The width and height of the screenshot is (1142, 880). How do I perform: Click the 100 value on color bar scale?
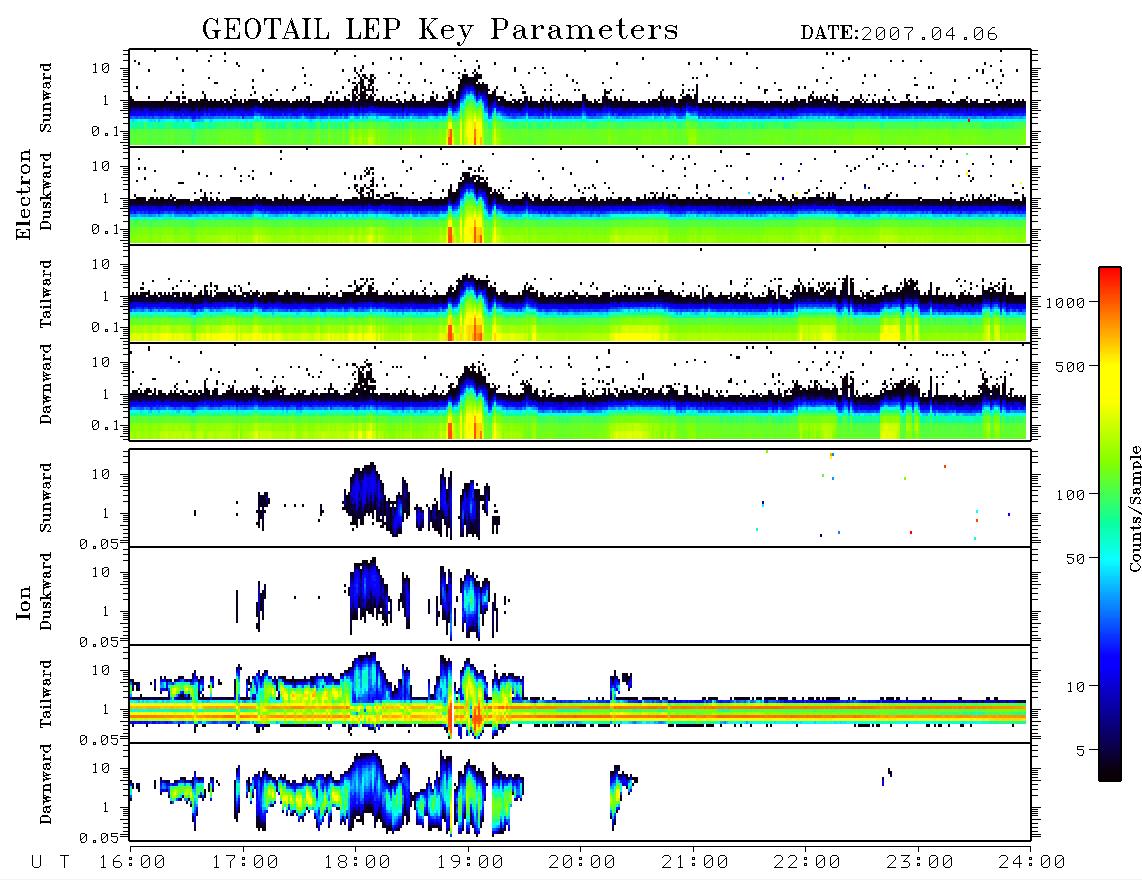pos(1070,495)
